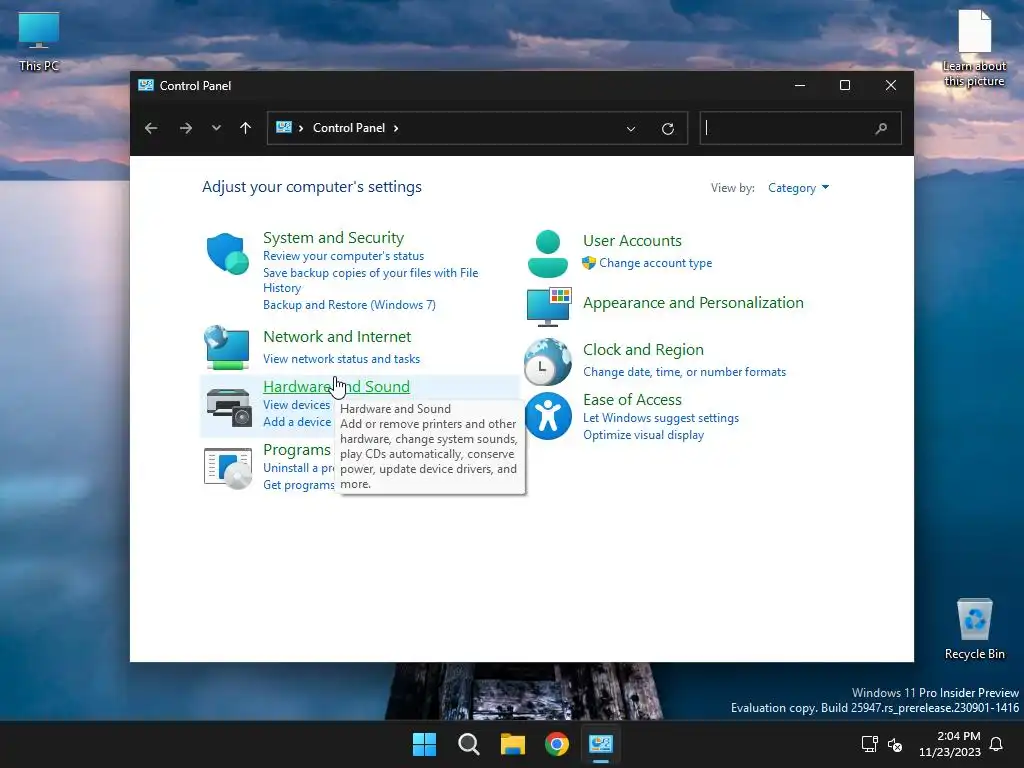Click the Control Panel title bar icon
1024x768 pixels.
pyautogui.click(x=146, y=85)
